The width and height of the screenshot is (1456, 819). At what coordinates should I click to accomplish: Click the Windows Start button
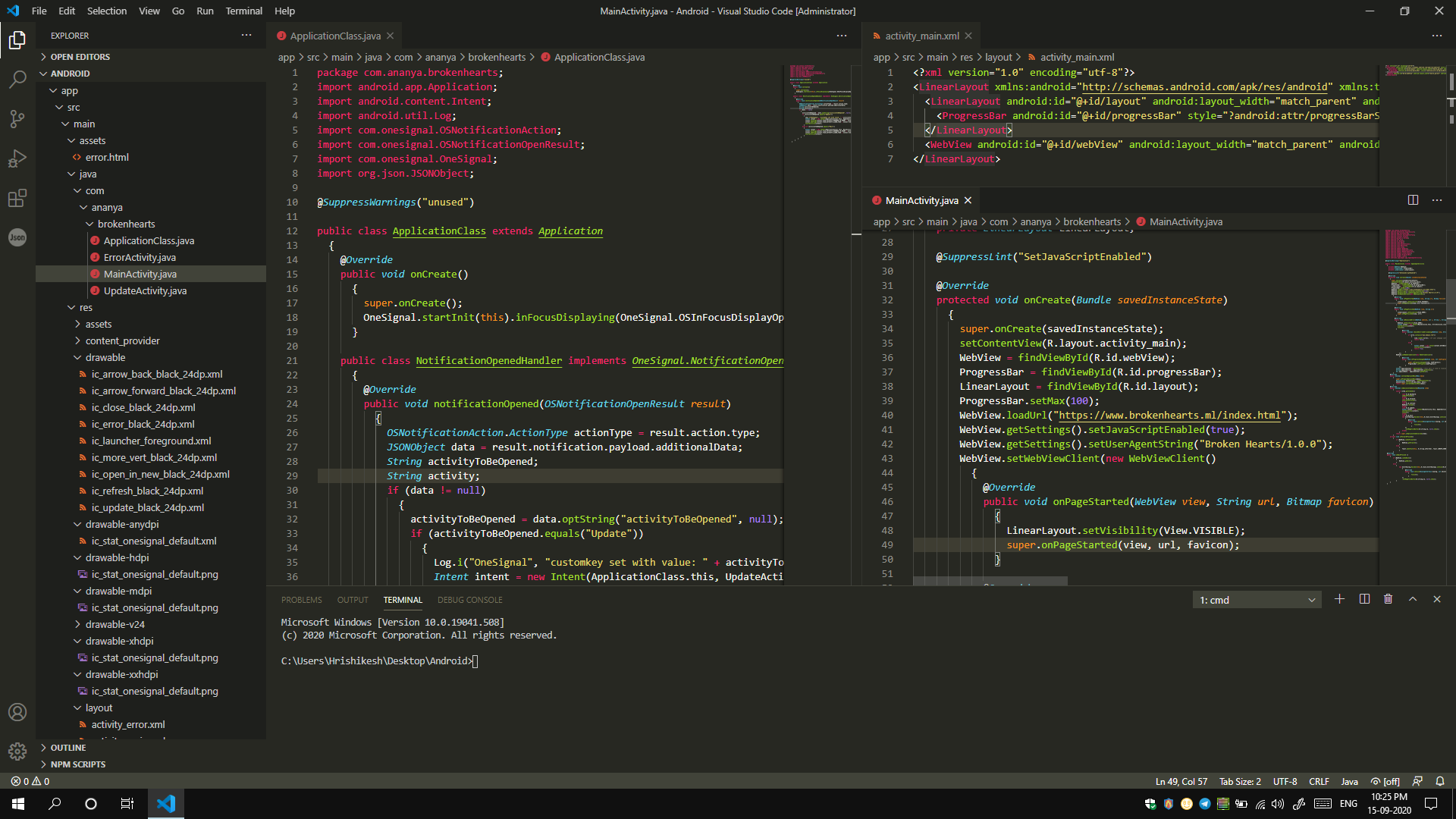[18, 804]
